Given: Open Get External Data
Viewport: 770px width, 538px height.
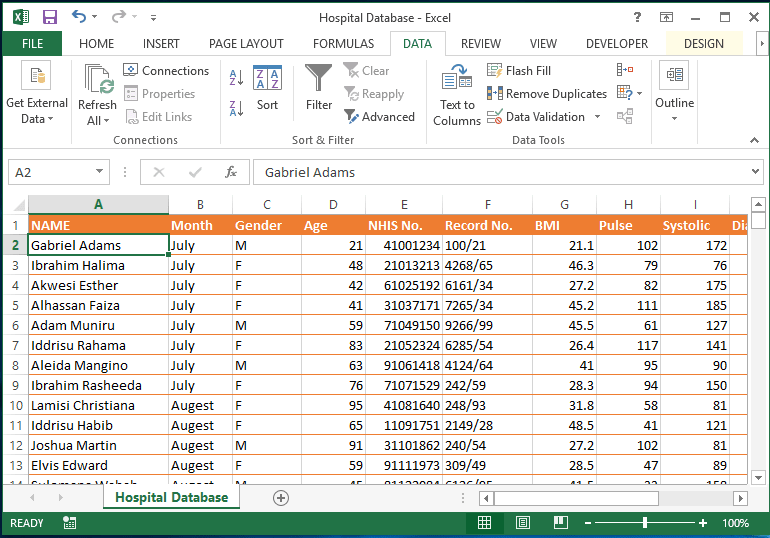Looking at the screenshot, I should 37,93.
